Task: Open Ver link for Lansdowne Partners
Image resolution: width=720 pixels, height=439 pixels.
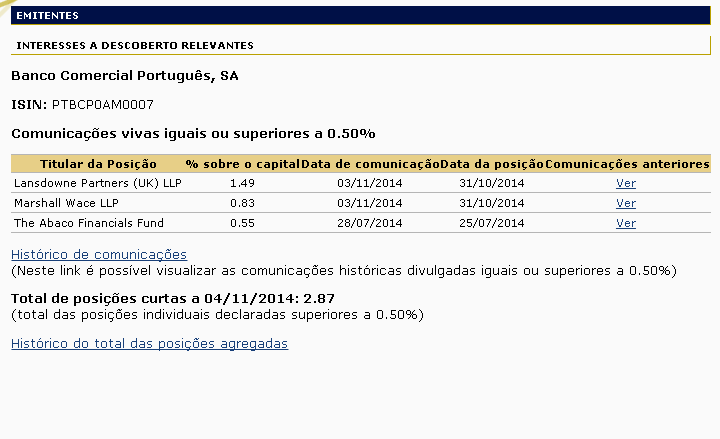Action: (x=626, y=183)
